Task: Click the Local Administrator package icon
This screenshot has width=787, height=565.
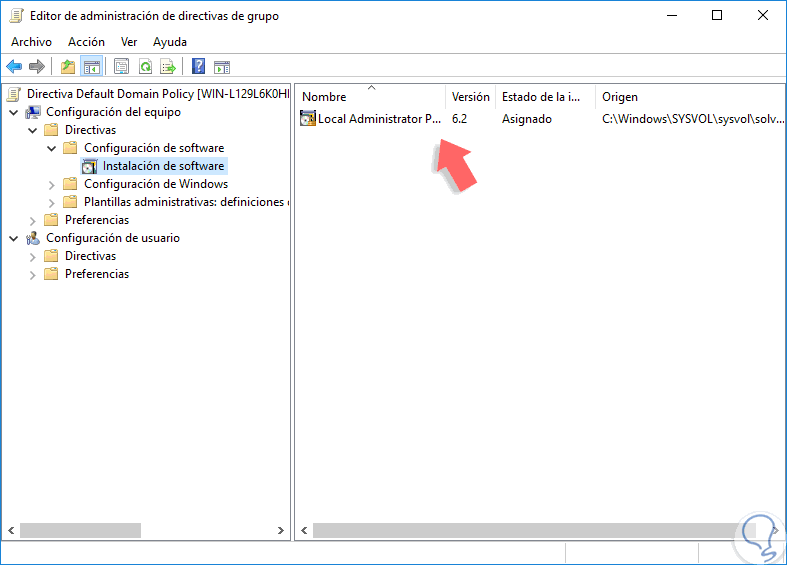Action: [308, 118]
